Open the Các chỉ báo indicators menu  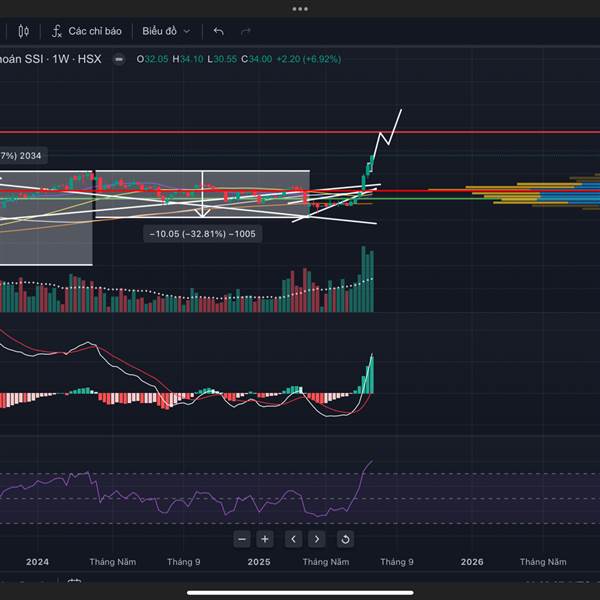[x=87, y=31]
